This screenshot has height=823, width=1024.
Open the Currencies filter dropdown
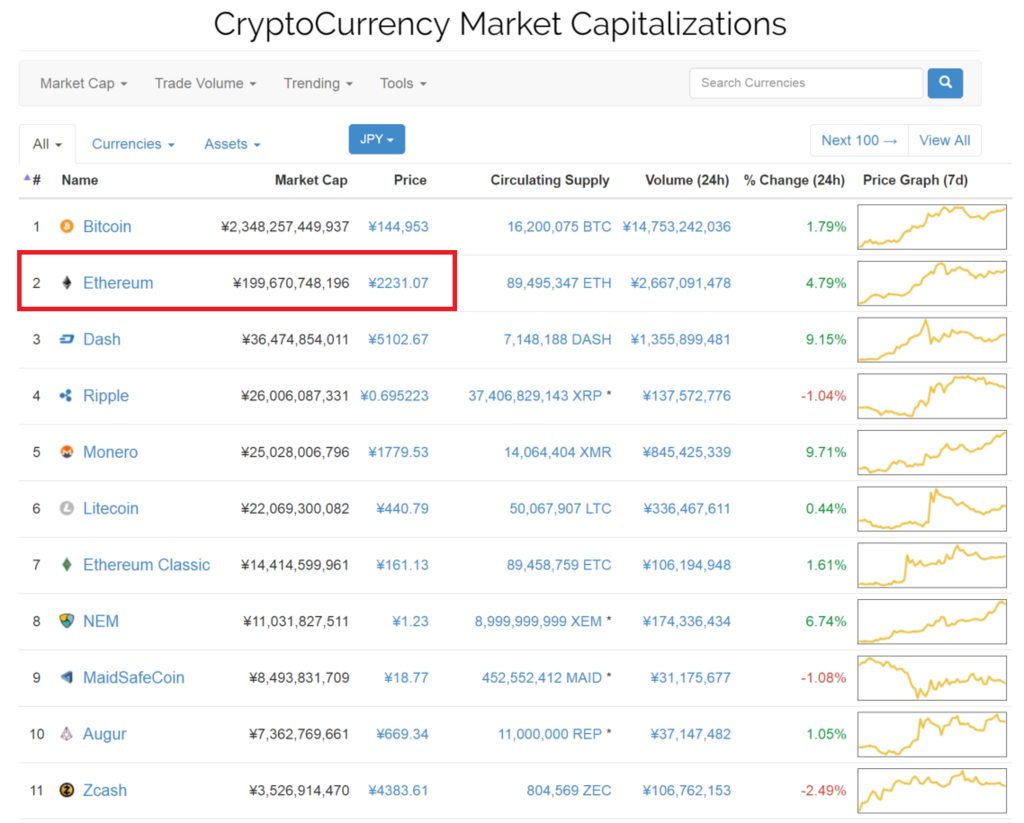pyautogui.click(x=133, y=144)
